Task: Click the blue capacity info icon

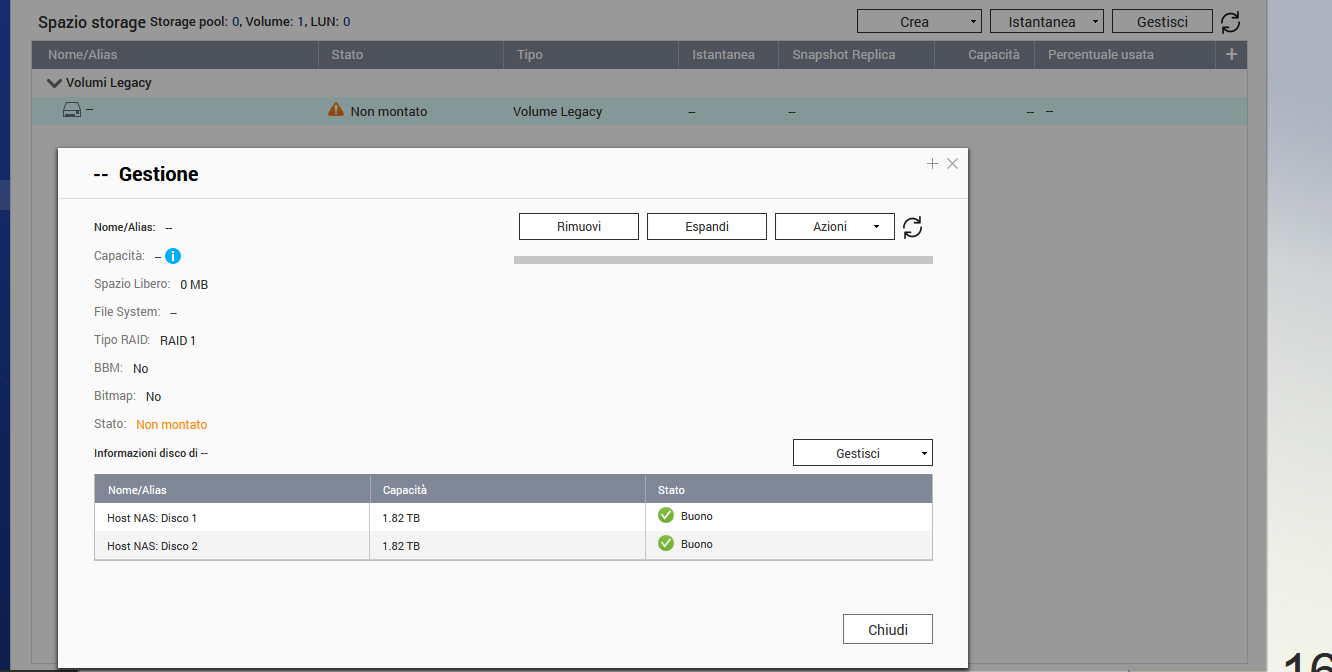Action: point(173,256)
